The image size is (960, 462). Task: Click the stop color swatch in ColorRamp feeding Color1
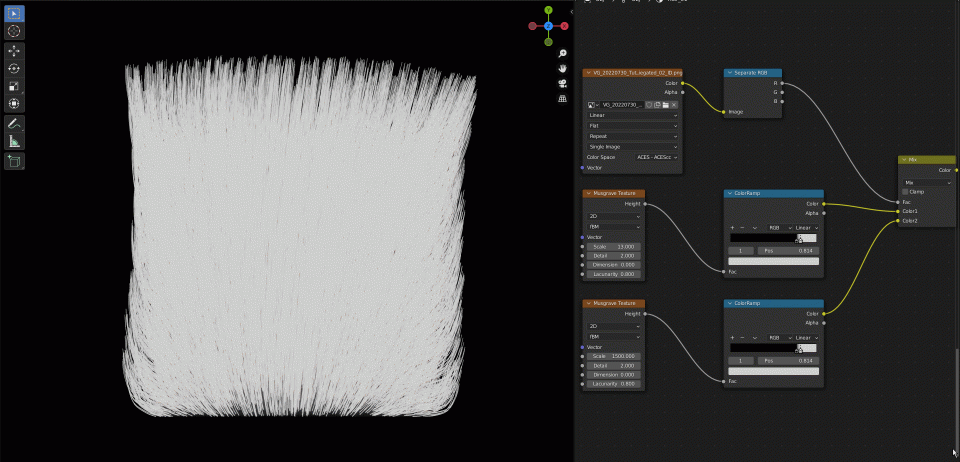774,261
